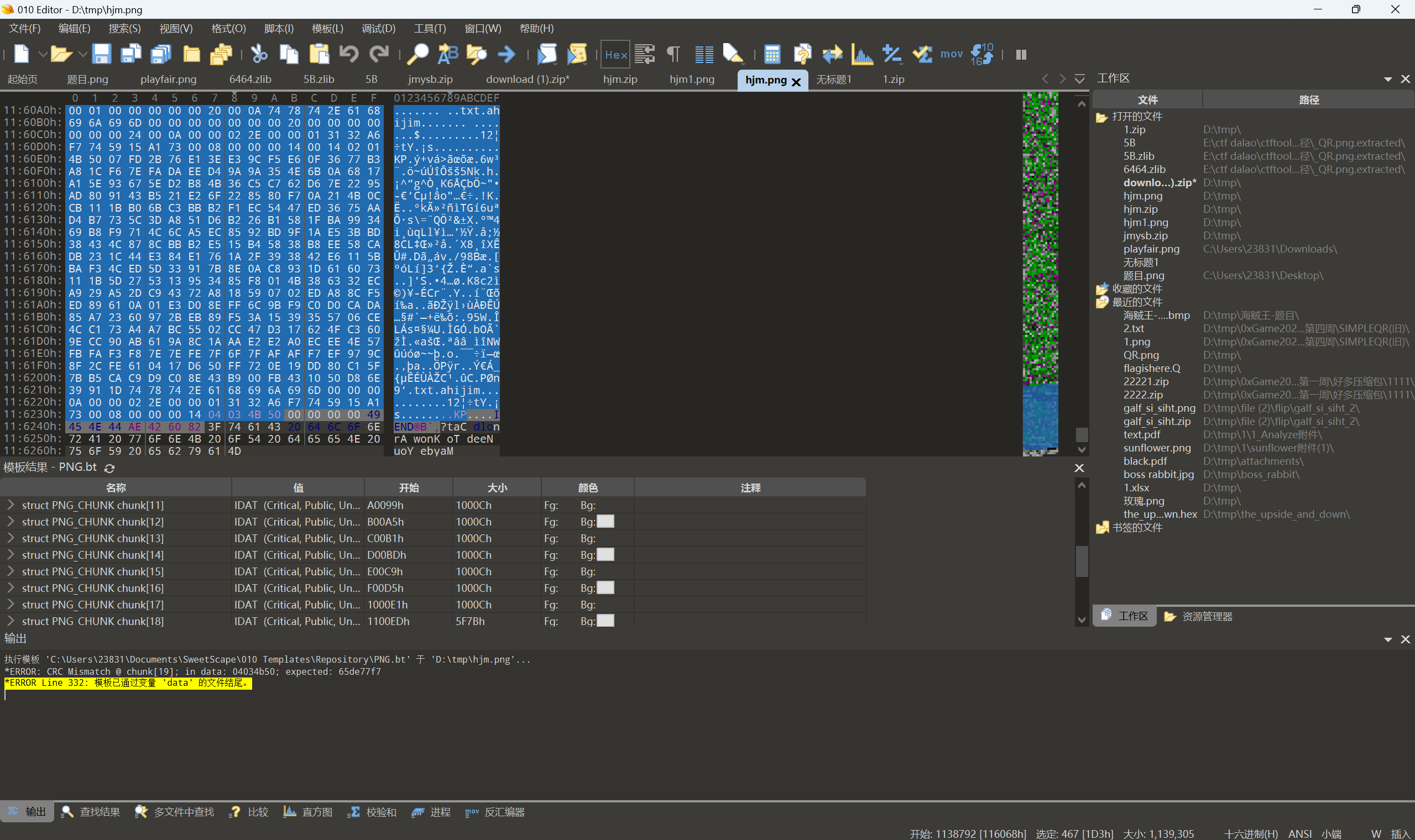Close the template results panel
Image resolution: width=1415 pixels, height=840 pixels.
(1079, 468)
